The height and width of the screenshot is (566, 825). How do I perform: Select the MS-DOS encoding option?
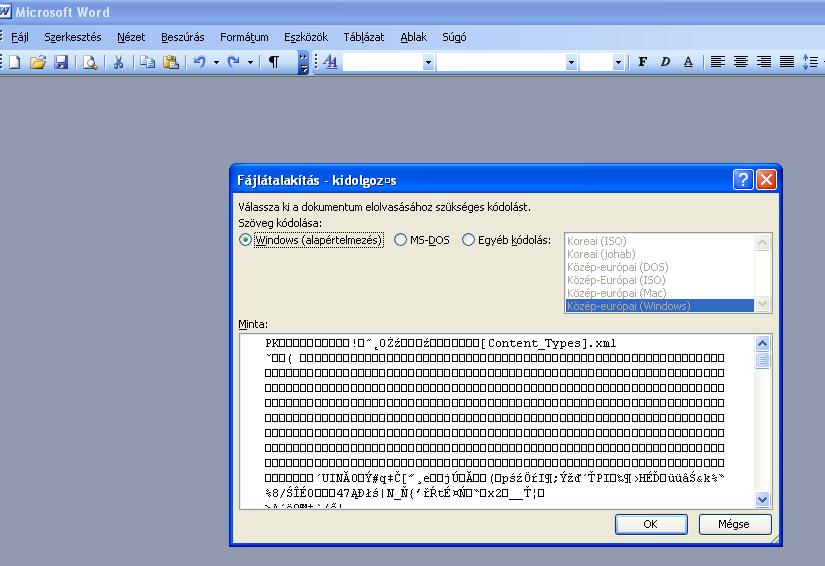pyautogui.click(x=401, y=240)
